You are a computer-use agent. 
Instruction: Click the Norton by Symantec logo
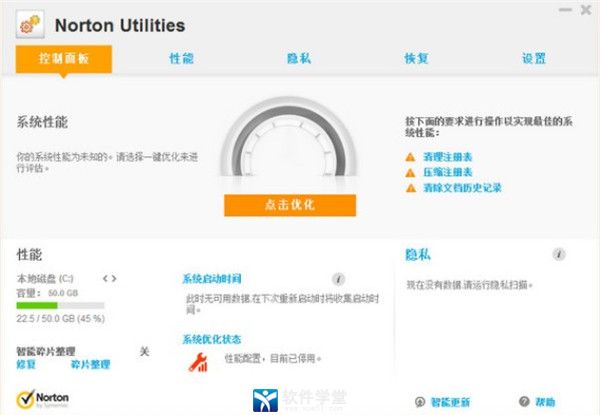point(42,400)
